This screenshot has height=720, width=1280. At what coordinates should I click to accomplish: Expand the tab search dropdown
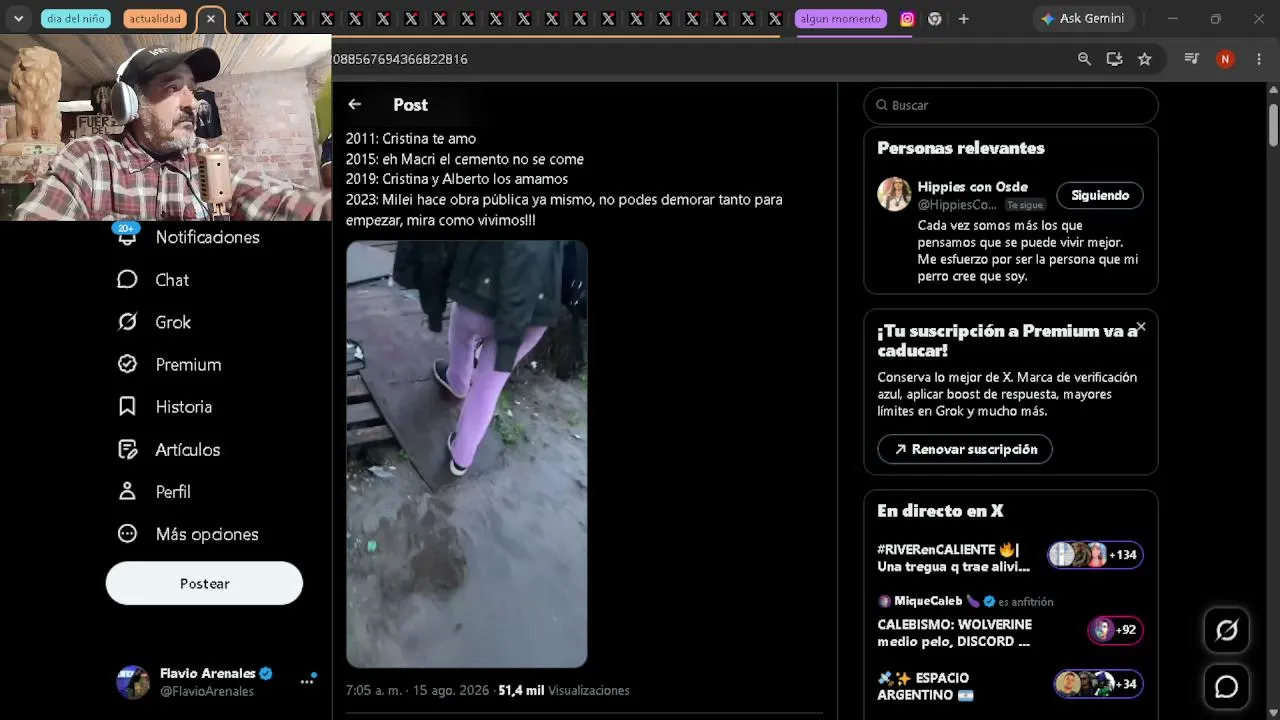click(x=18, y=19)
